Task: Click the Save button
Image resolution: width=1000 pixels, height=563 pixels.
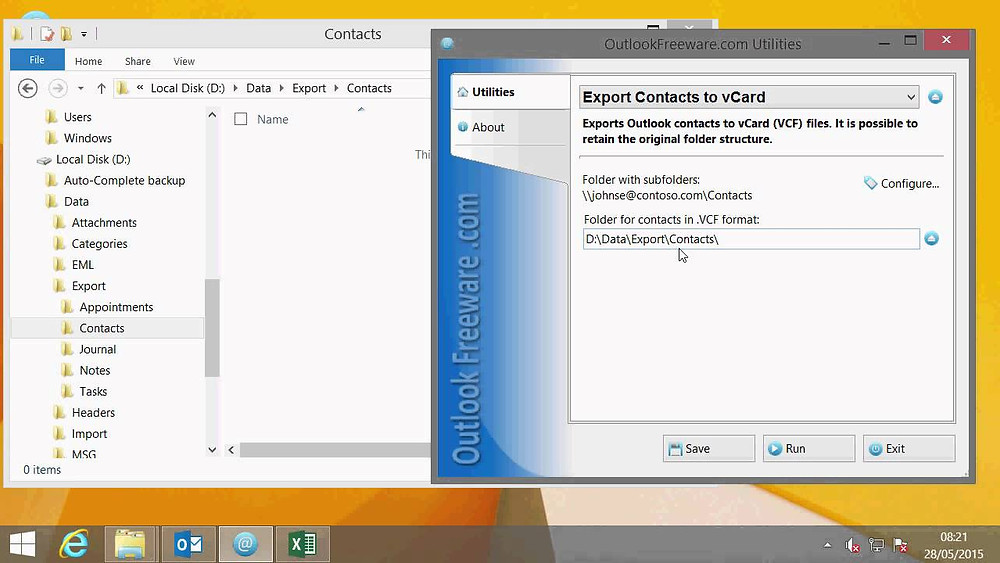Action: (x=709, y=448)
